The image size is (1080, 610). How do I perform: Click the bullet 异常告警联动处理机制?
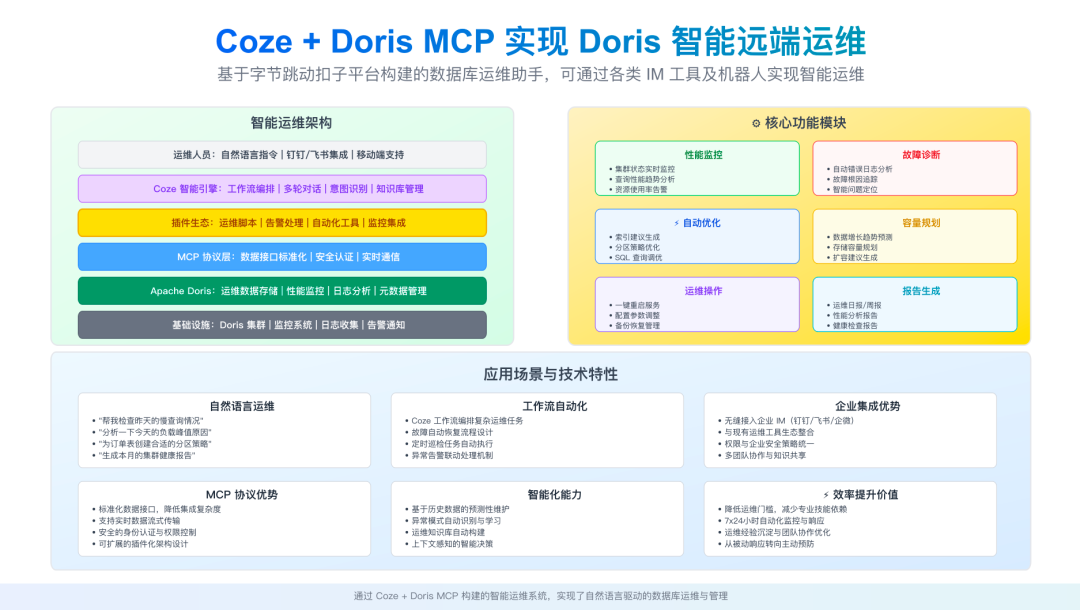(452, 456)
